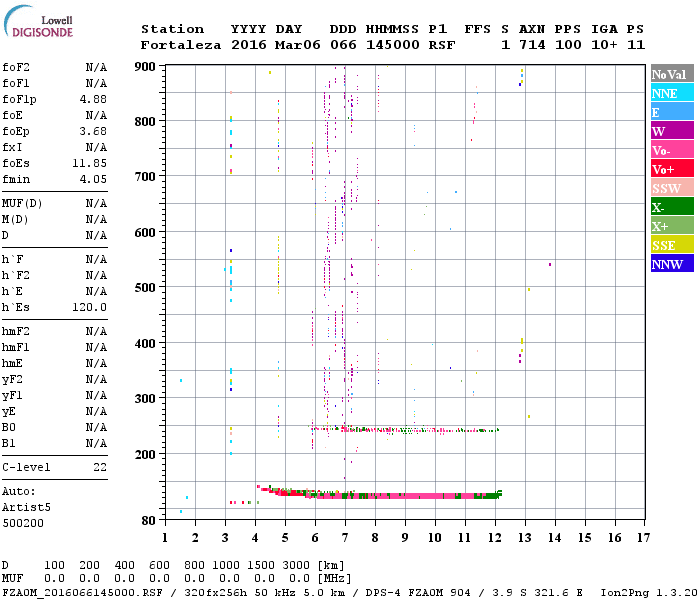Click the 500200 version number
Screen dimensions: 700x600
pos(23,523)
